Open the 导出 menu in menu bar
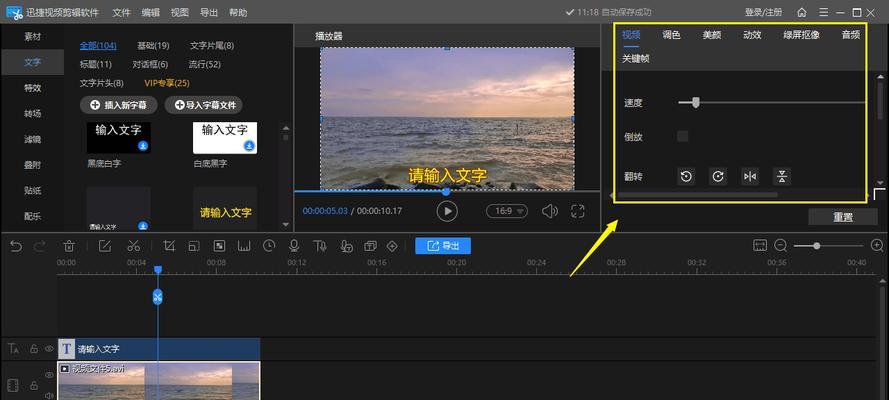The image size is (889, 400). click(209, 12)
